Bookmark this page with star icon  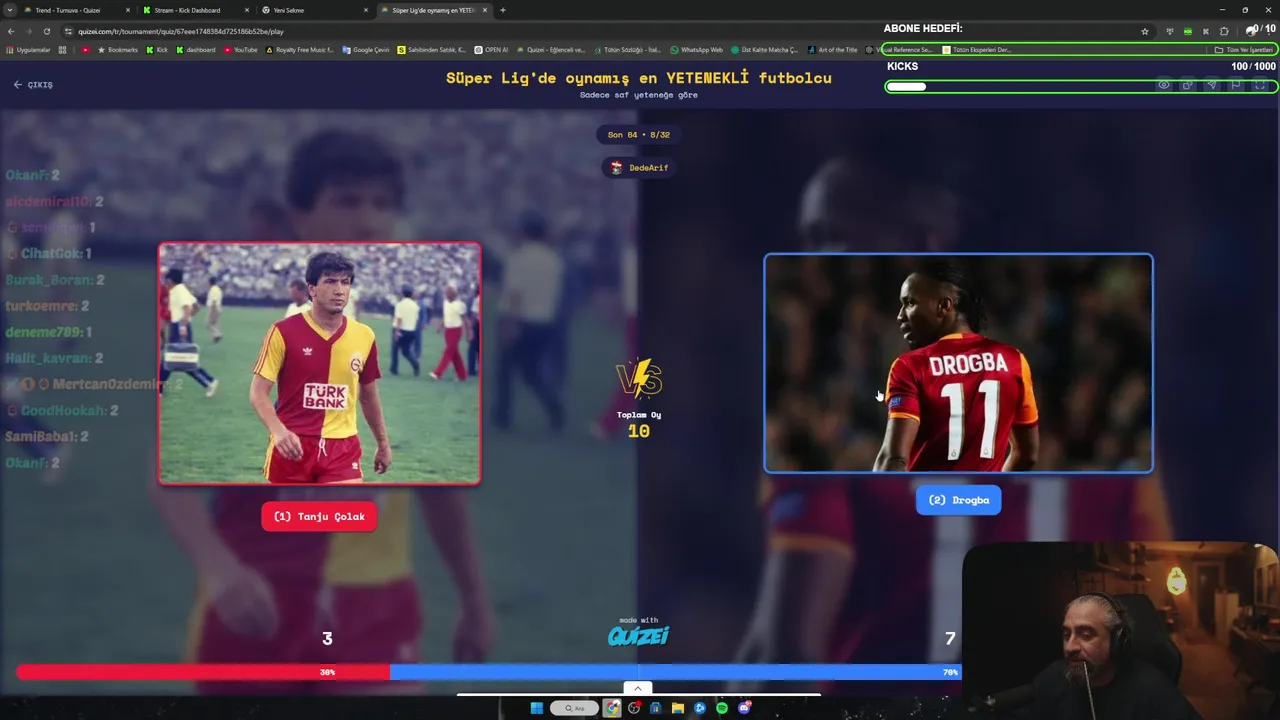tap(1145, 31)
